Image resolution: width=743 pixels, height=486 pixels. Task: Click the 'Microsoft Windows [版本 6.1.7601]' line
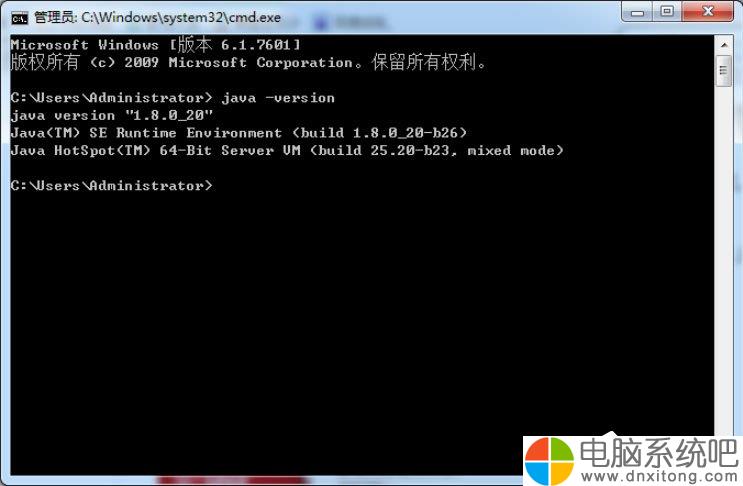tap(155, 45)
